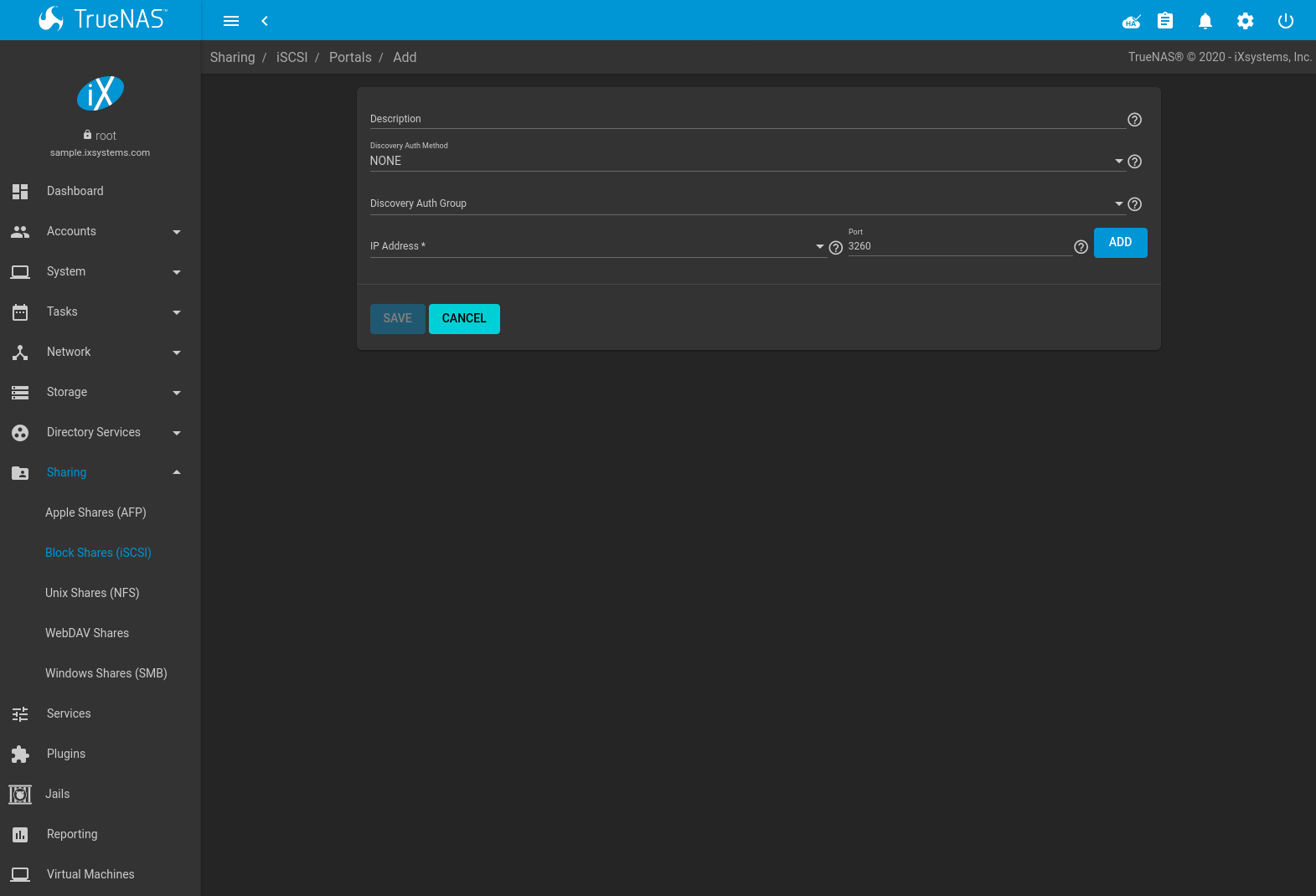Viewport: 1316px width, 896px height.
Task: Collapse sidebar with the back chevron
Action: pyautogui.click(x=265, y=21)
